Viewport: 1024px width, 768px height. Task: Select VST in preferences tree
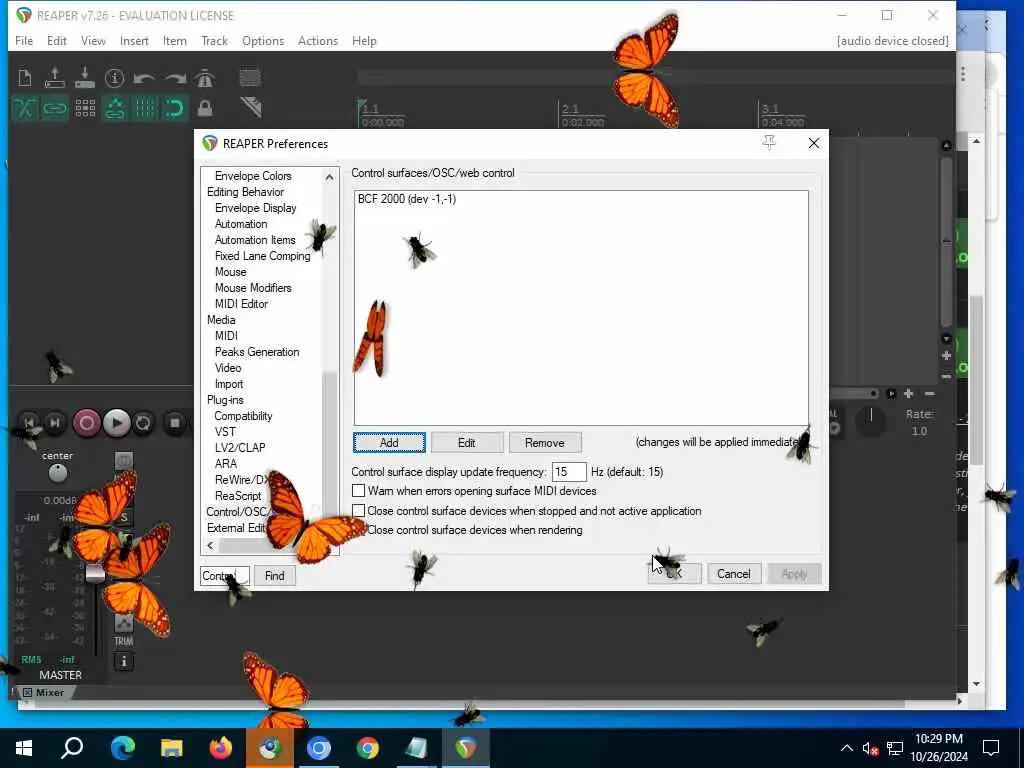click(225, 432)
